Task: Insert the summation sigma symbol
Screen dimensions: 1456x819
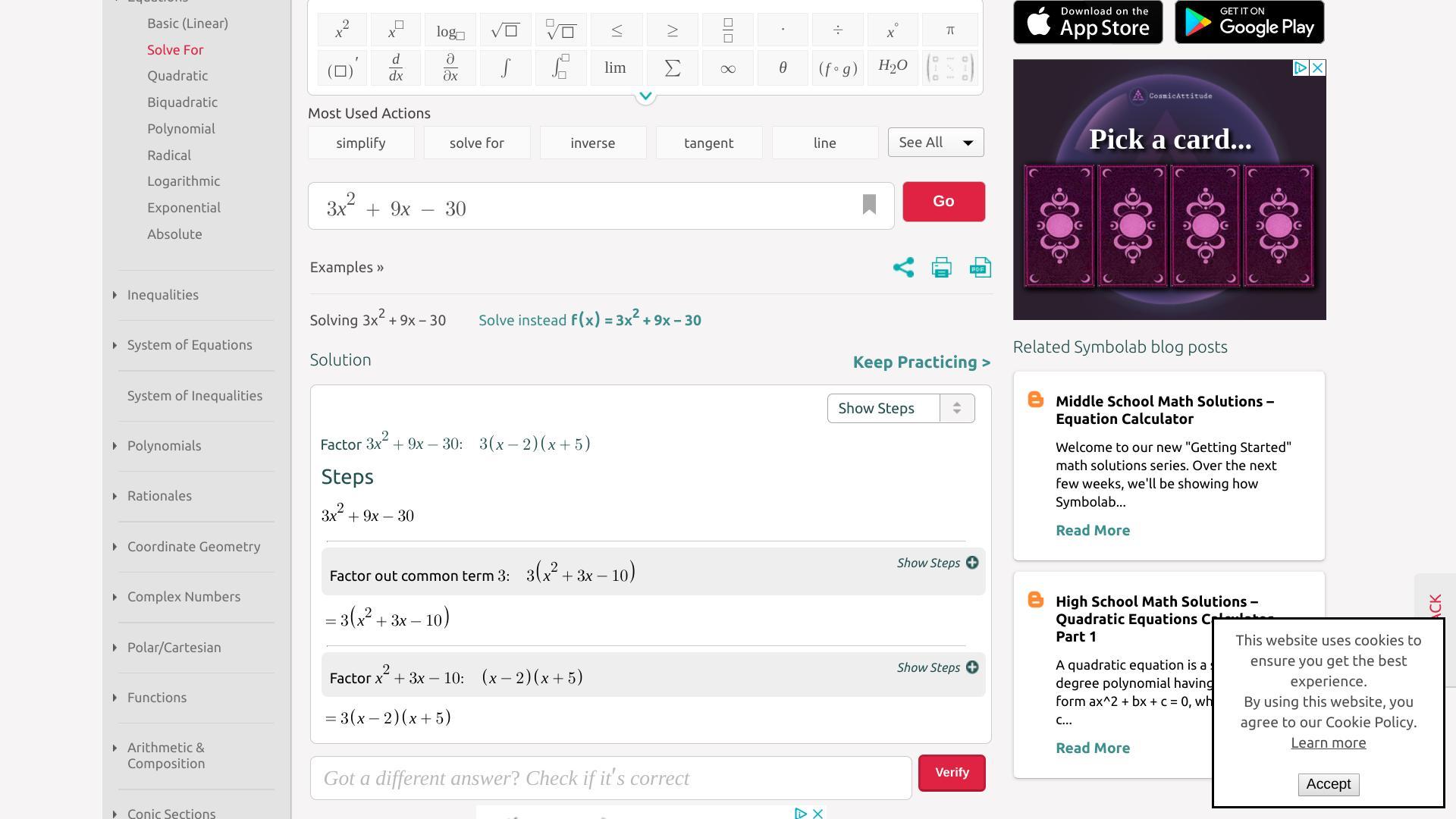Action: point(672,68)
